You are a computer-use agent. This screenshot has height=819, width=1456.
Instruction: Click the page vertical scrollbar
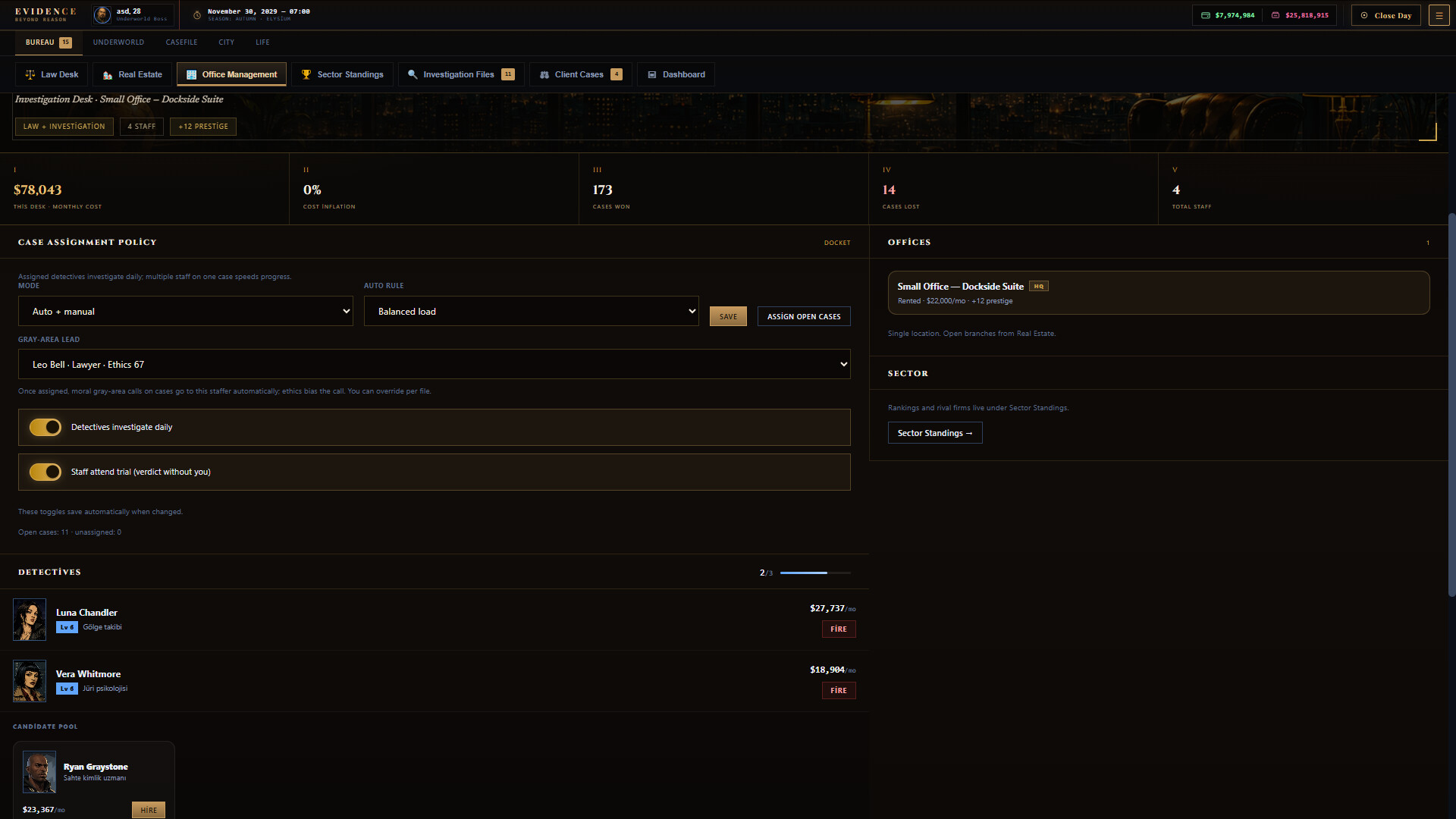tap(1451, 403)
